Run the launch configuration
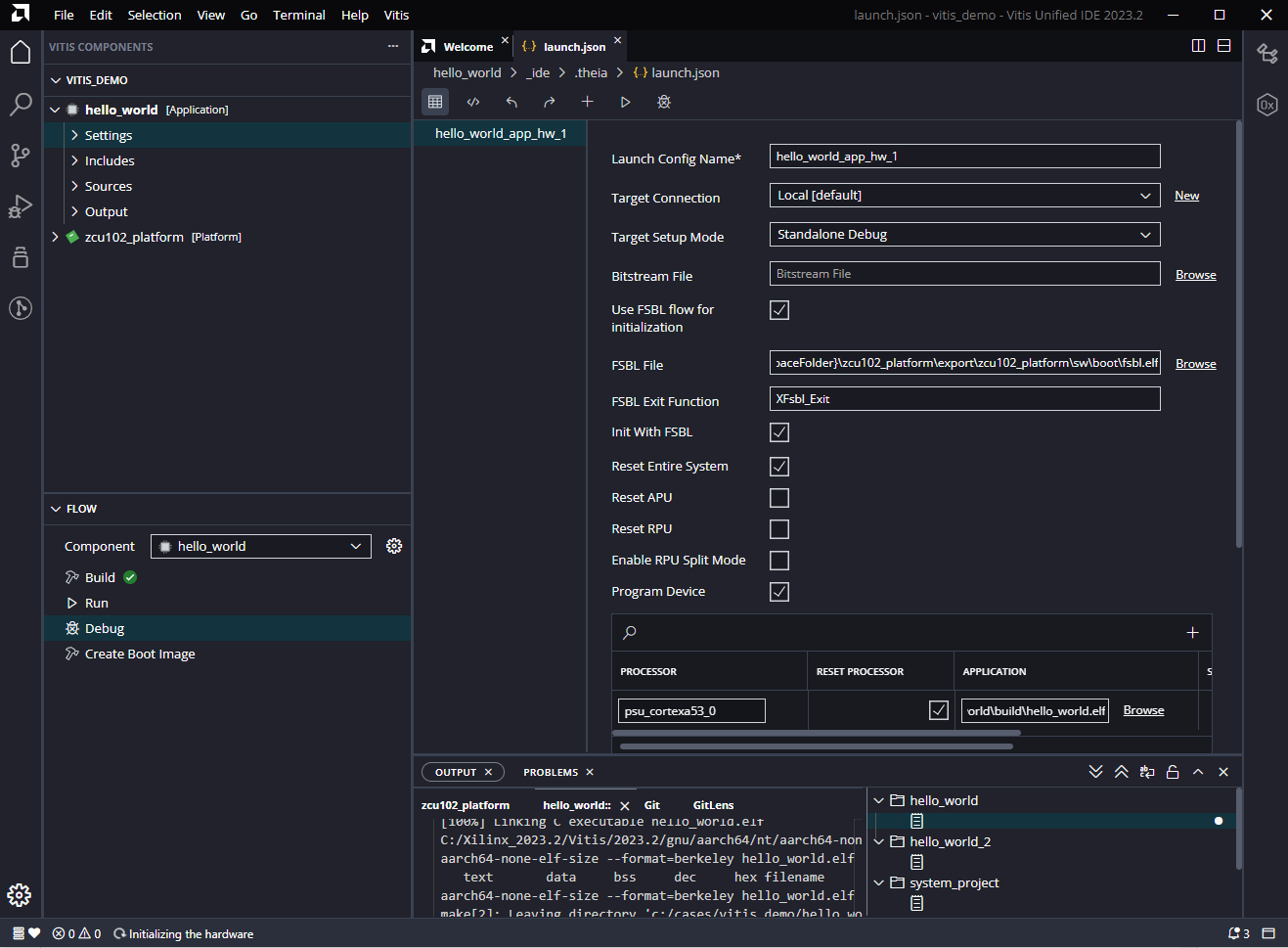 pos(625,102)
